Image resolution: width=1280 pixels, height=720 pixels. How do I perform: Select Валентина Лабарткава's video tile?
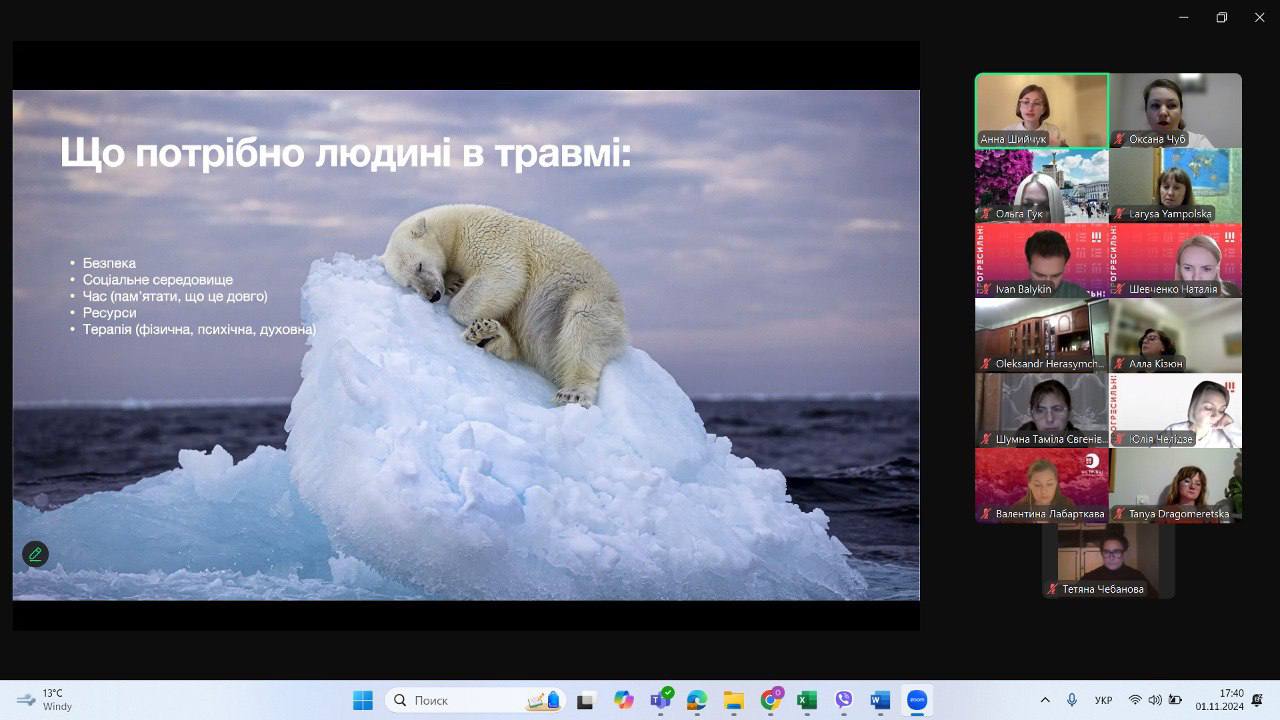1042,485
